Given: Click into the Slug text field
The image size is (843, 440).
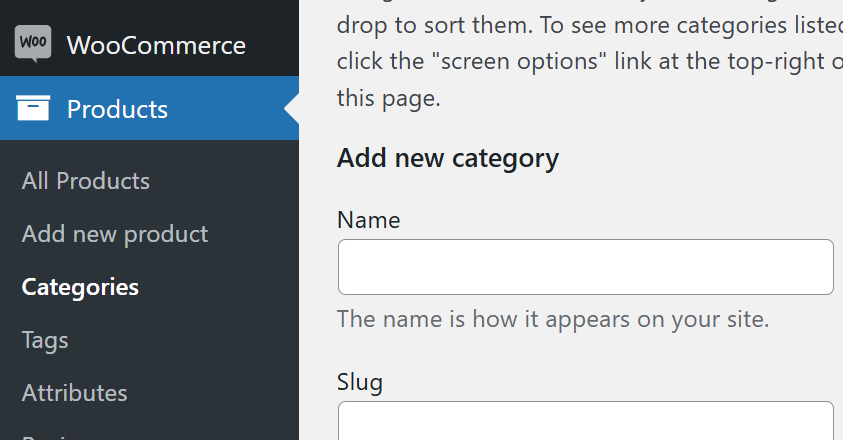Looking at the screenshot, I should coord(585,422).
